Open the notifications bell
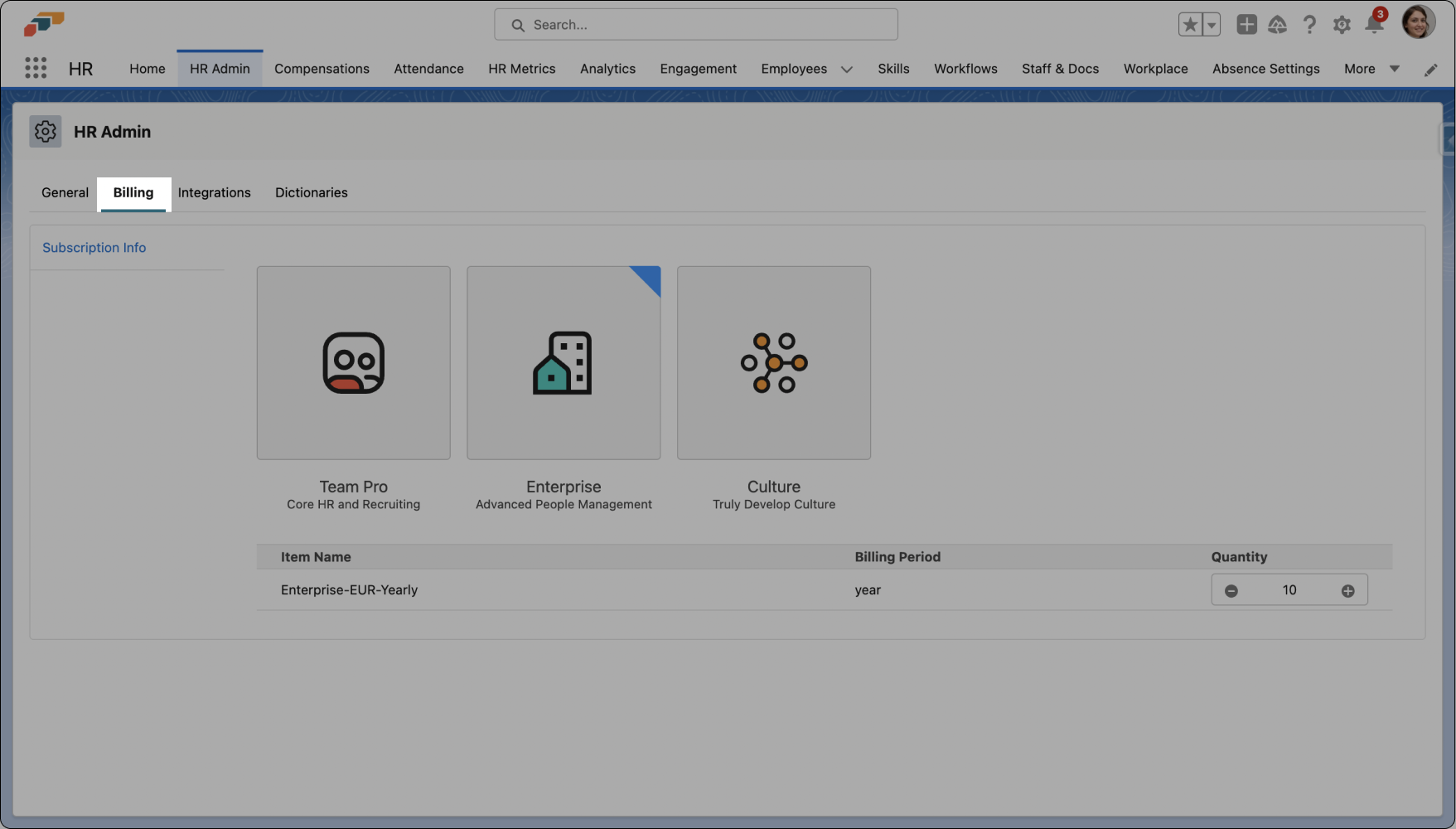Viewport: 1456px width, 829px height. tap(1373, 25)
